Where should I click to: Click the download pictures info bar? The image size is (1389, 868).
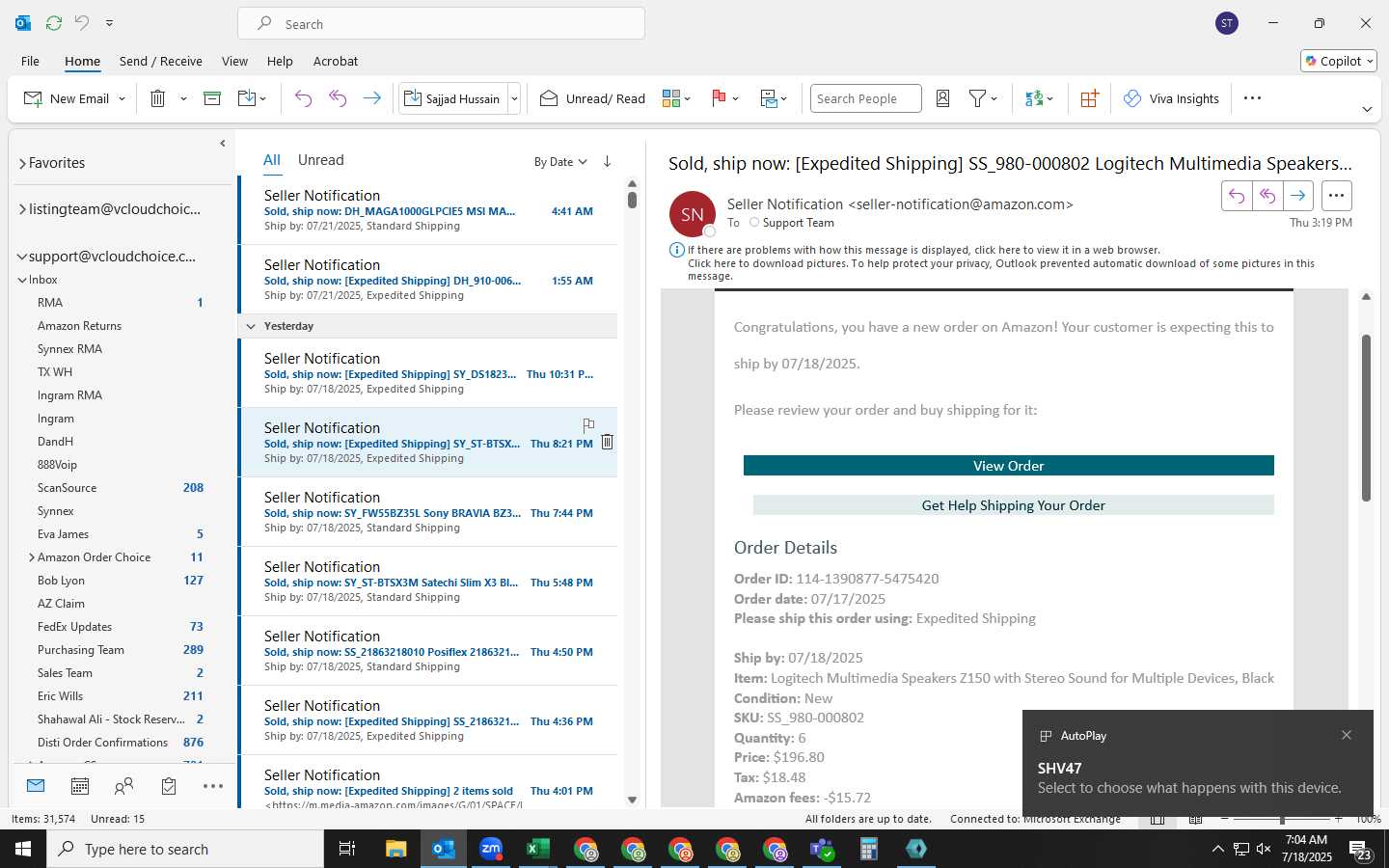click(x=1001, y=269)
